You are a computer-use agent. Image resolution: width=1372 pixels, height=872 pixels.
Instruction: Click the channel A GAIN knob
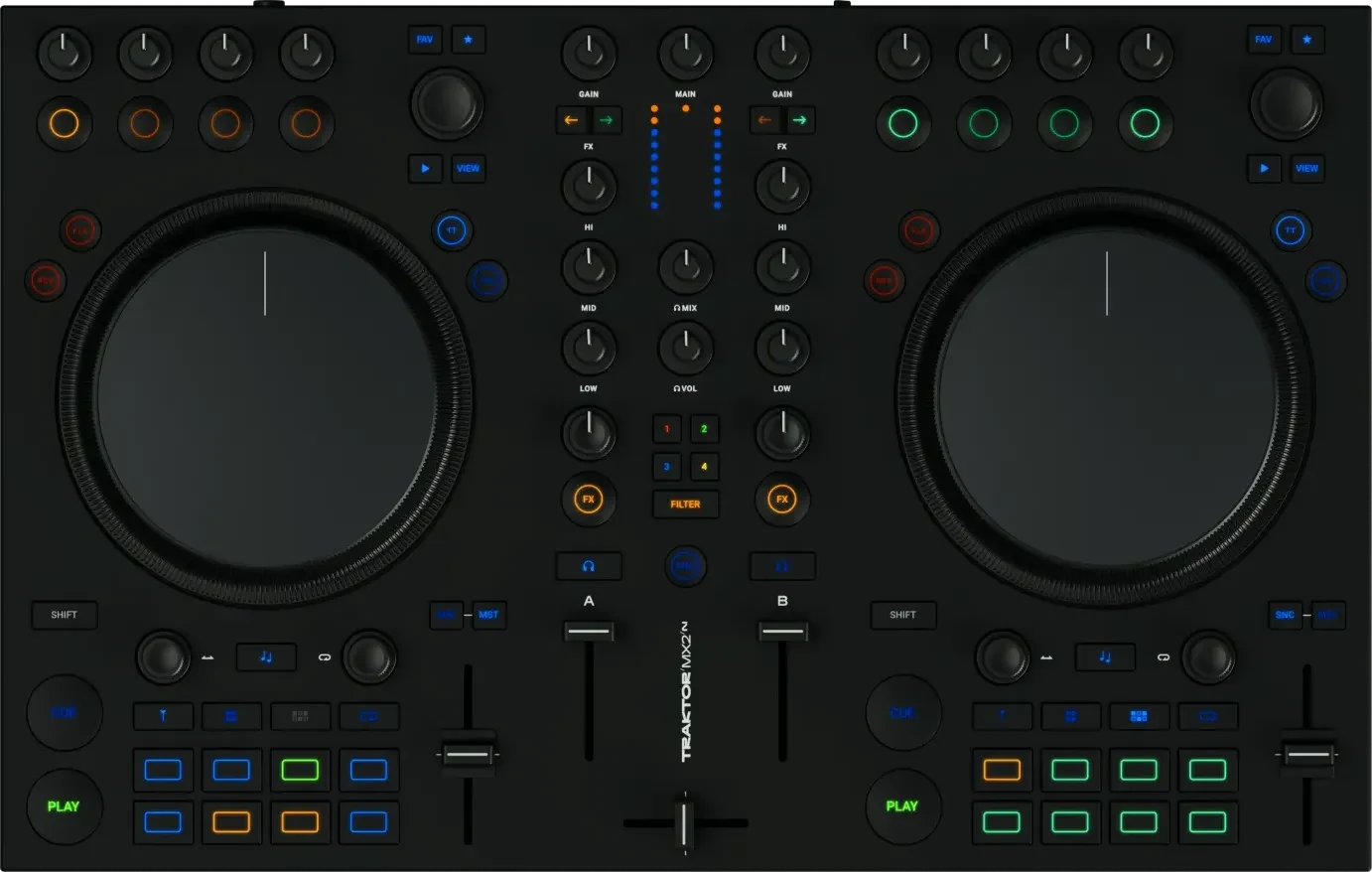click(589, 54)
